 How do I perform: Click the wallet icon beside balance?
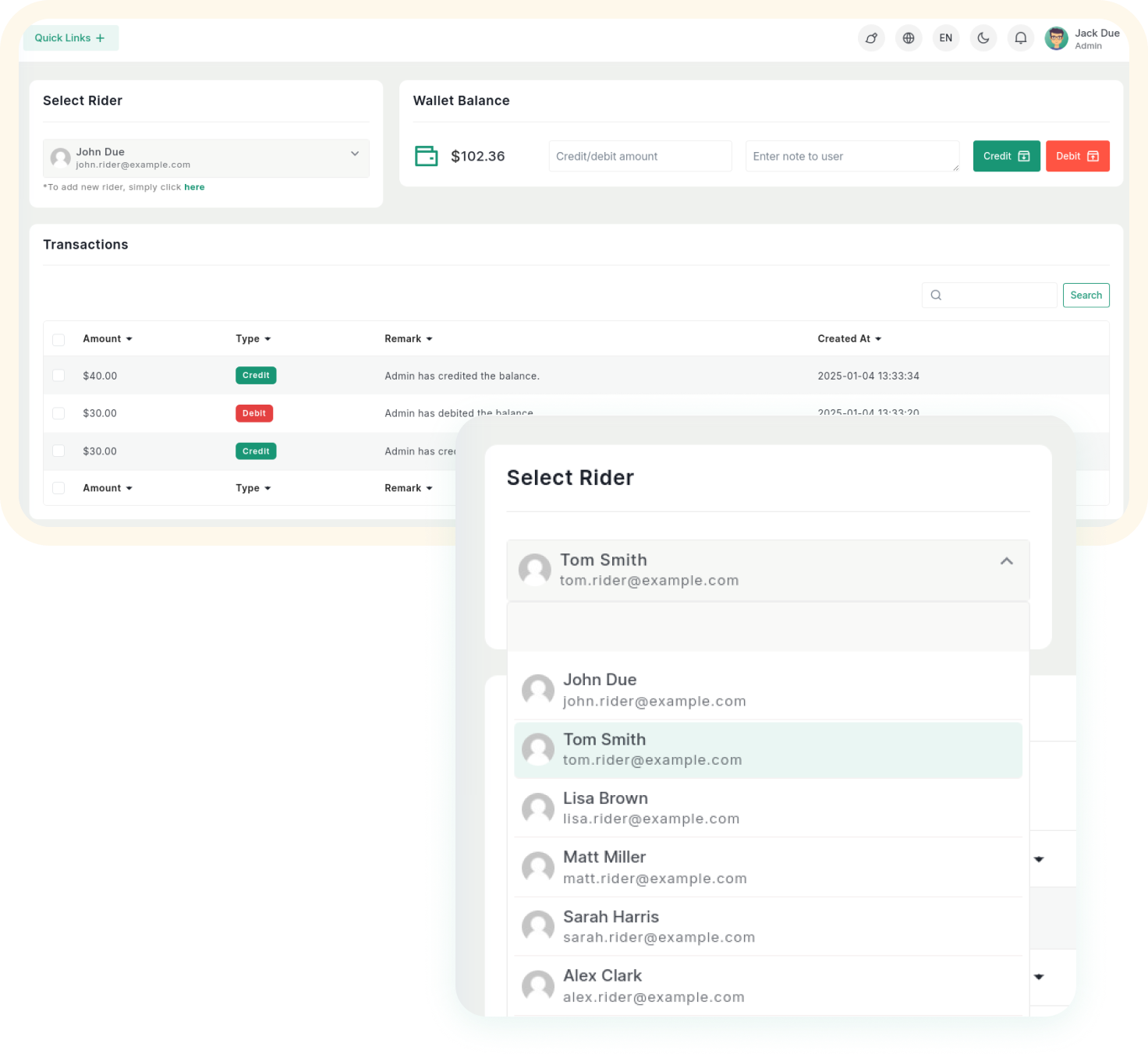click(426, 156)
